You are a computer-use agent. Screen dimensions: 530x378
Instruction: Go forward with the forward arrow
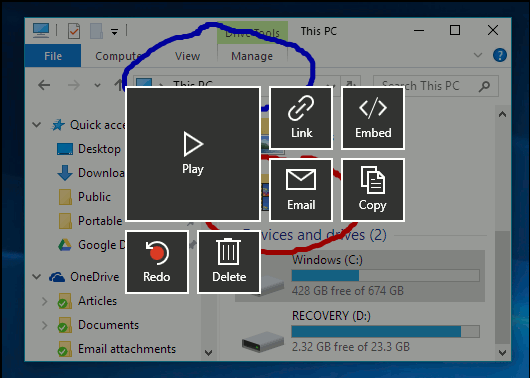73,85
